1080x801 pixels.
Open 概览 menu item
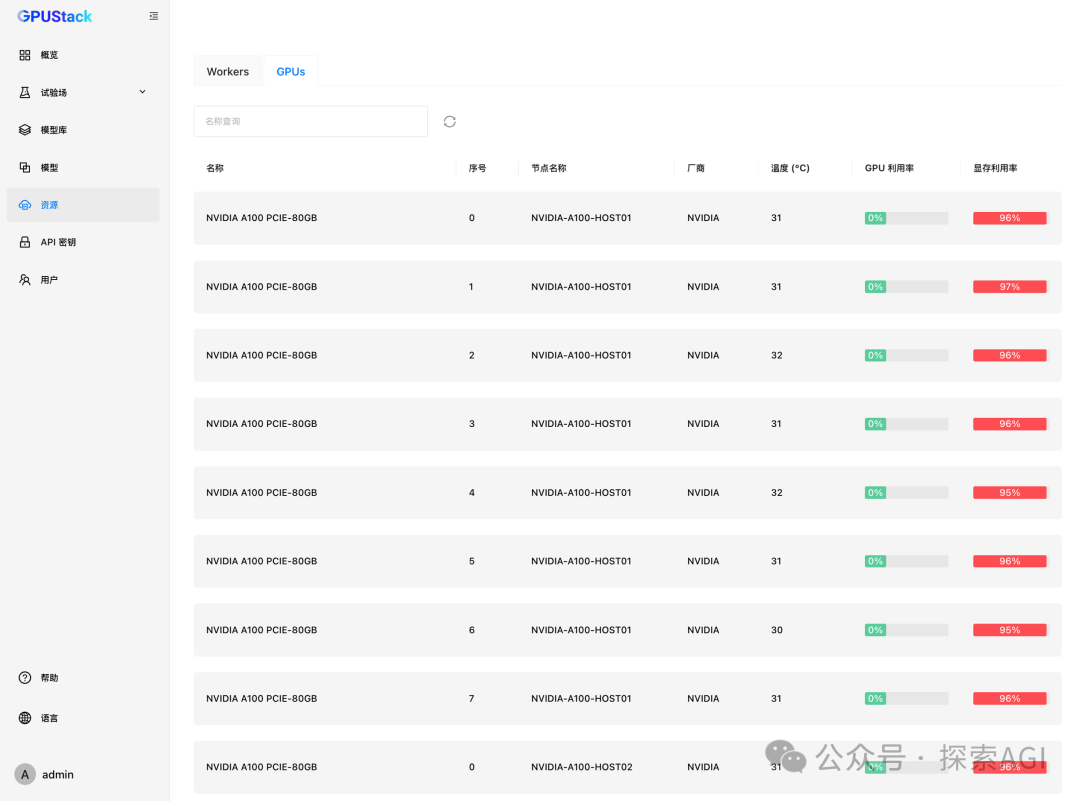(83, 55)
